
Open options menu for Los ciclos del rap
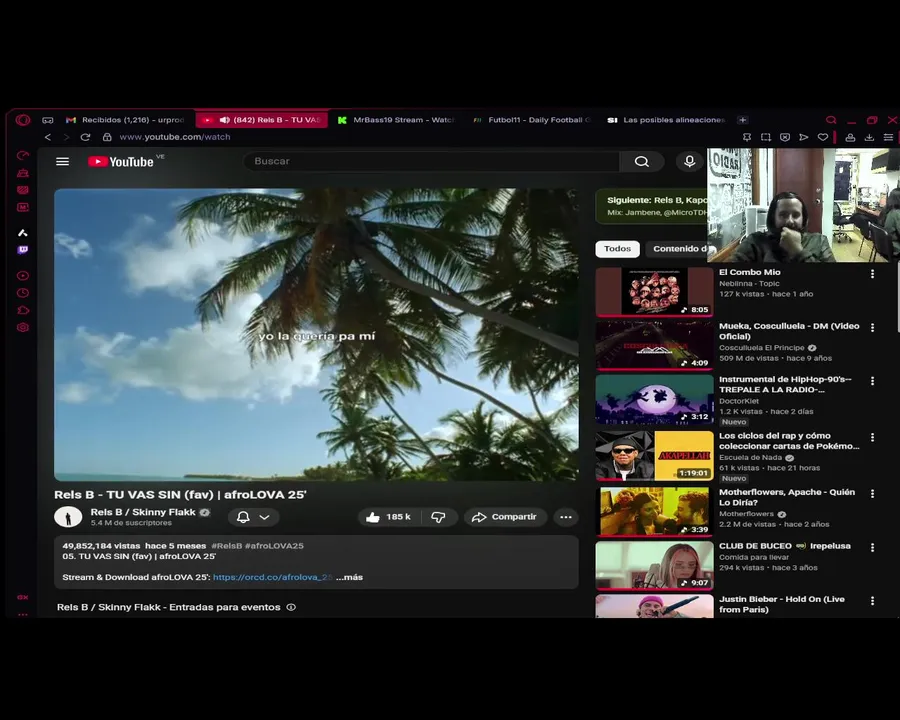[872, 437]
